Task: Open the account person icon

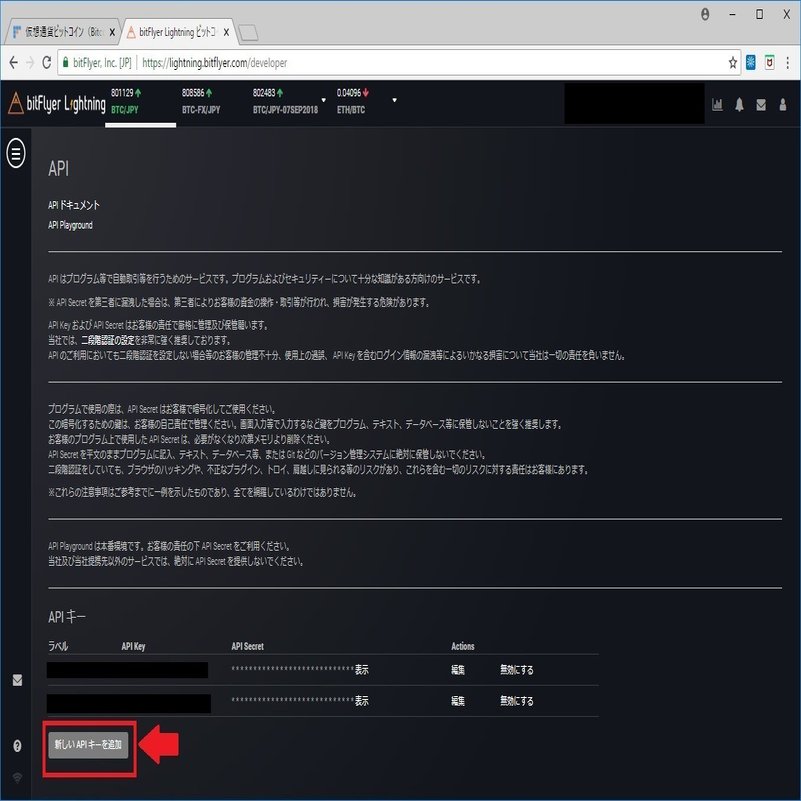Action: (x=783, y=103)
